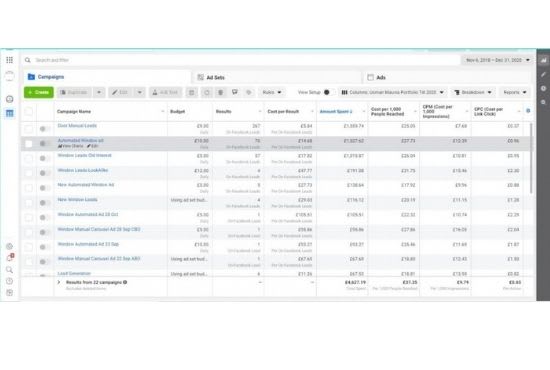Viewport: 550px width, 370px height.
Task: Click the A/B Test button
Action: (166, 92)
